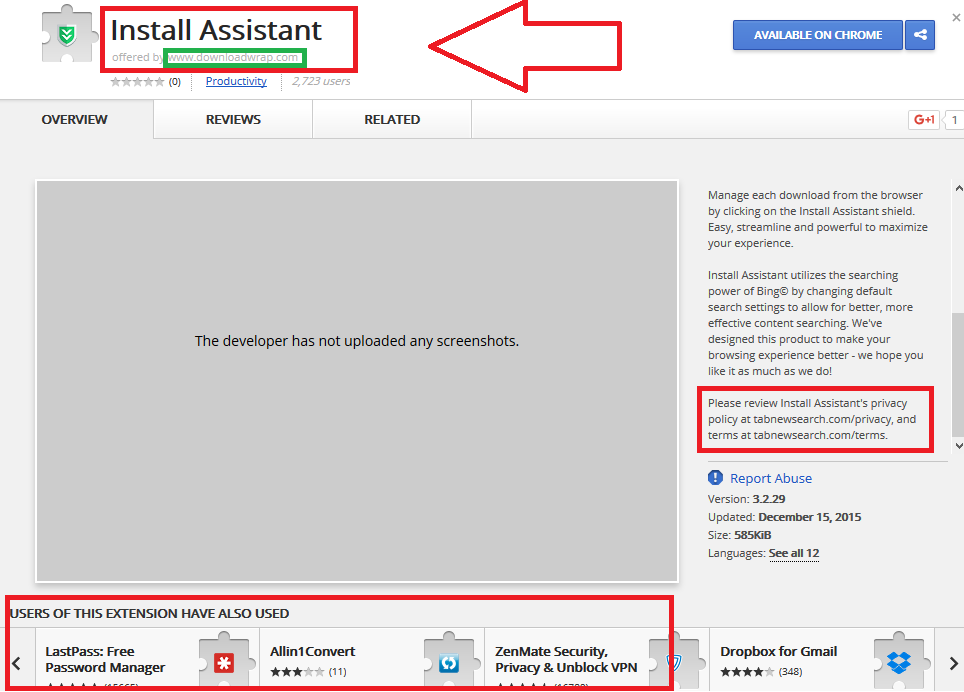964x692 pixels.
Task: Click the description scrollbar thumb
Action: tap(958, 374)
